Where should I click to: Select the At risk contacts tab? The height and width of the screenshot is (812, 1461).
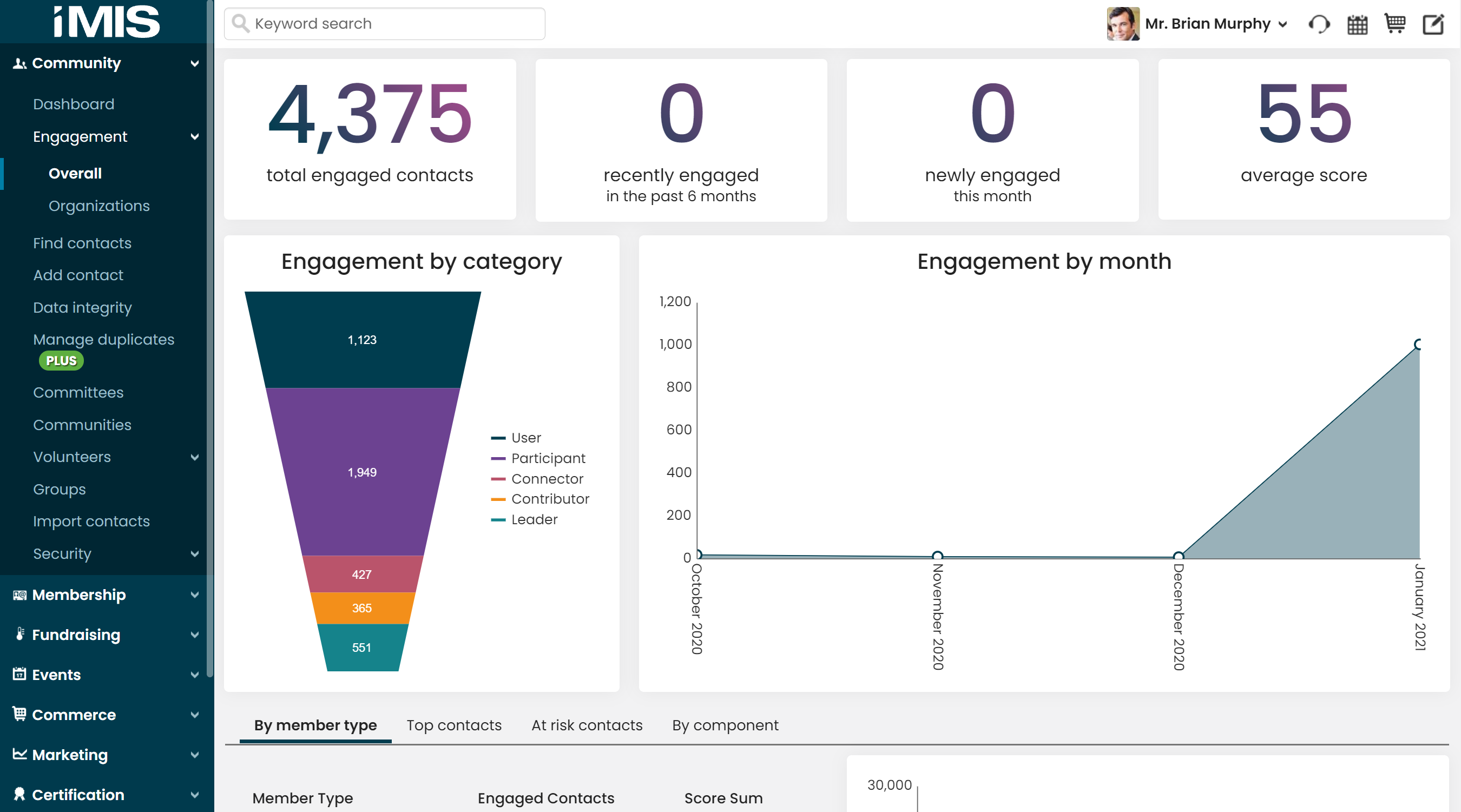point(587,725)
